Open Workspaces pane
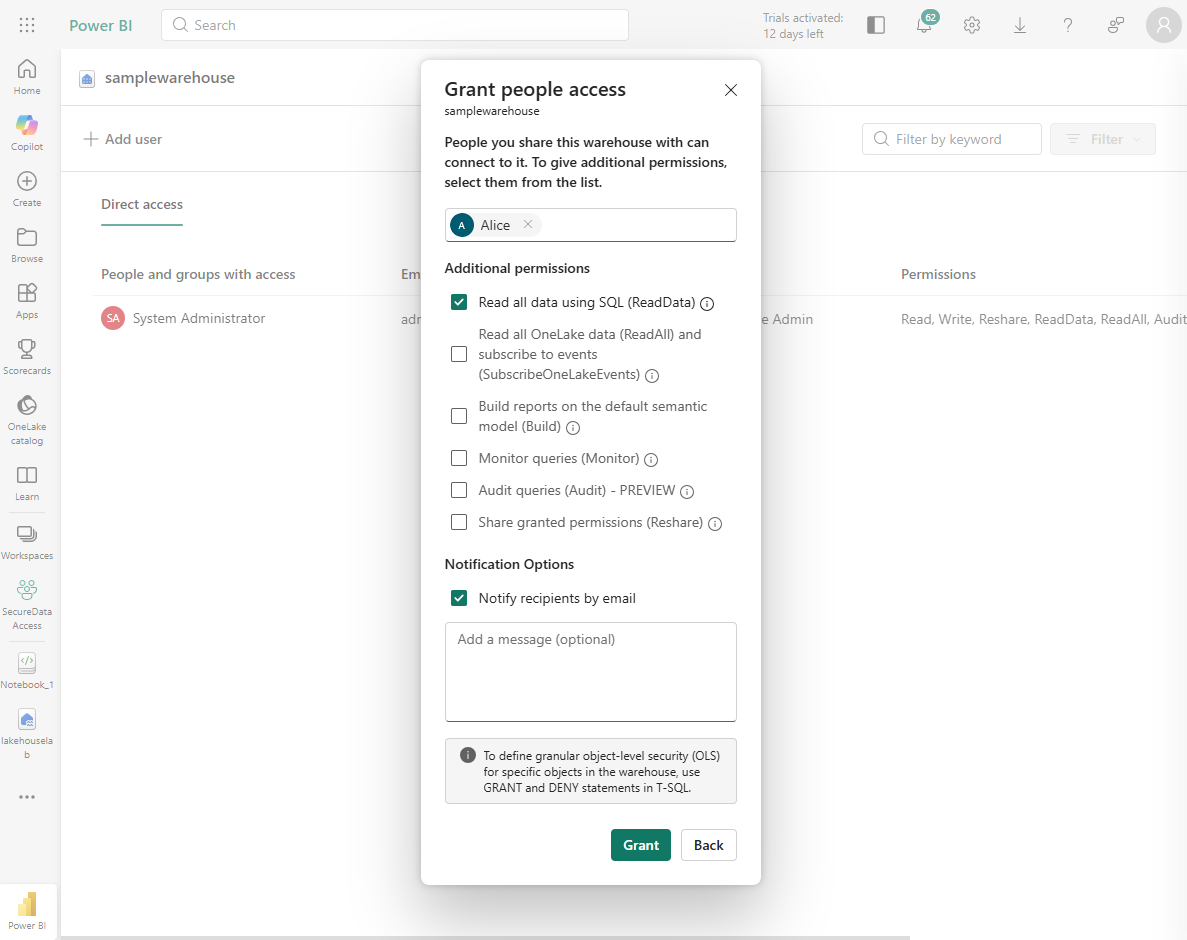Image resolution: width=1187 pixels, height=940 pixels. (x=26, y=542)
